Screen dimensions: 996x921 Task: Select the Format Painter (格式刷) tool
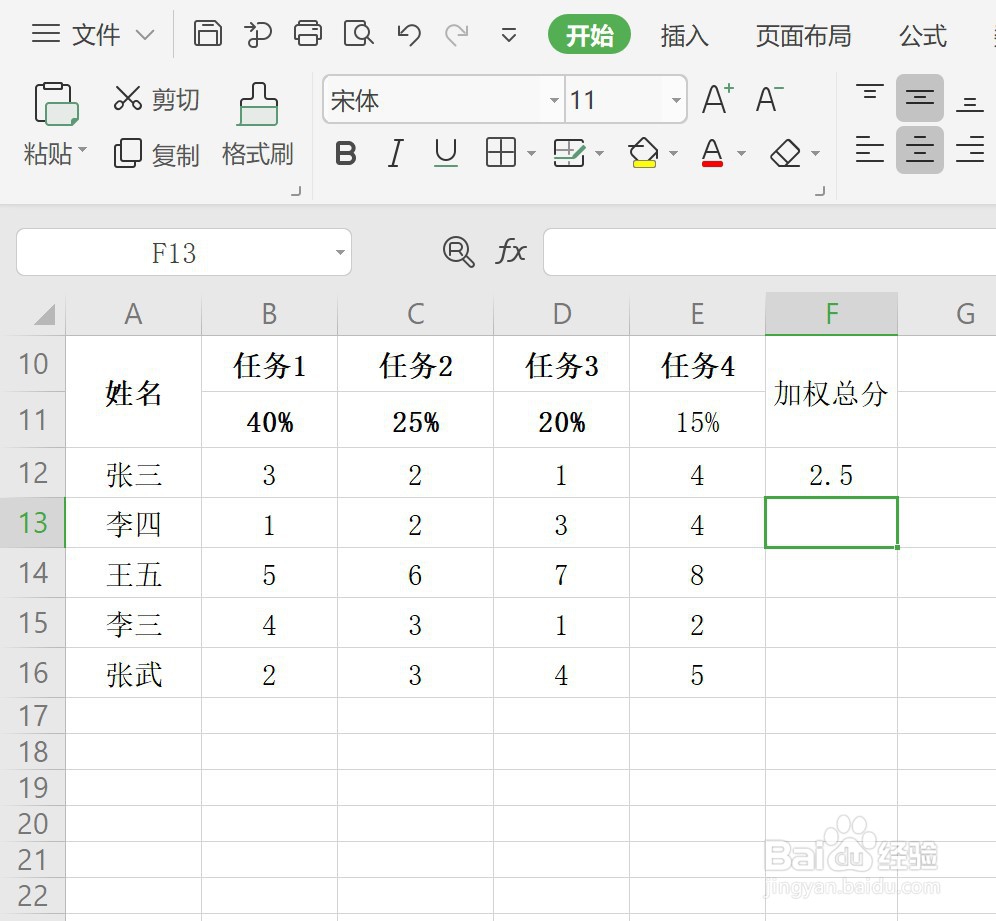click(257, 125)
